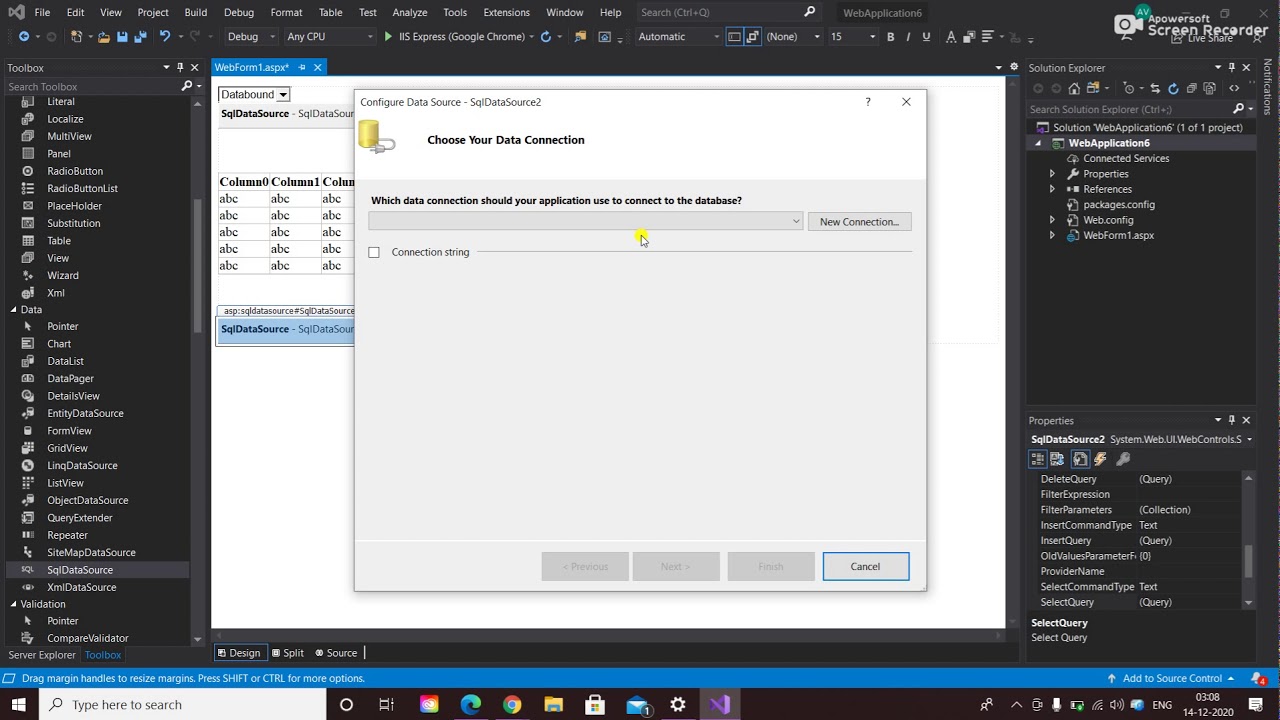Select GridView in the Toolbox
1280x720 pixels.
(x=67, y=448)
